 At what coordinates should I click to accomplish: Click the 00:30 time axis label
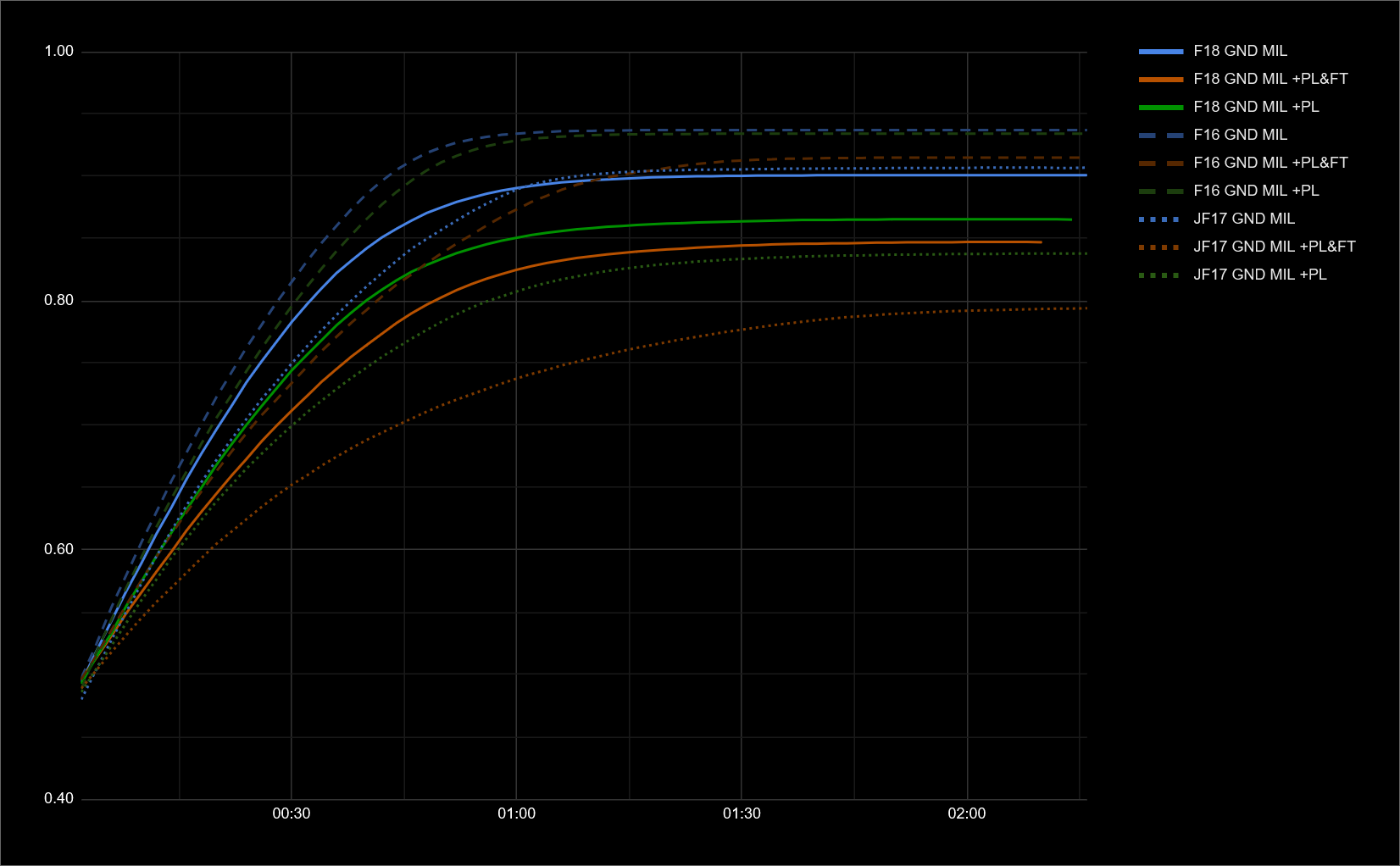(x=291, y=813)
